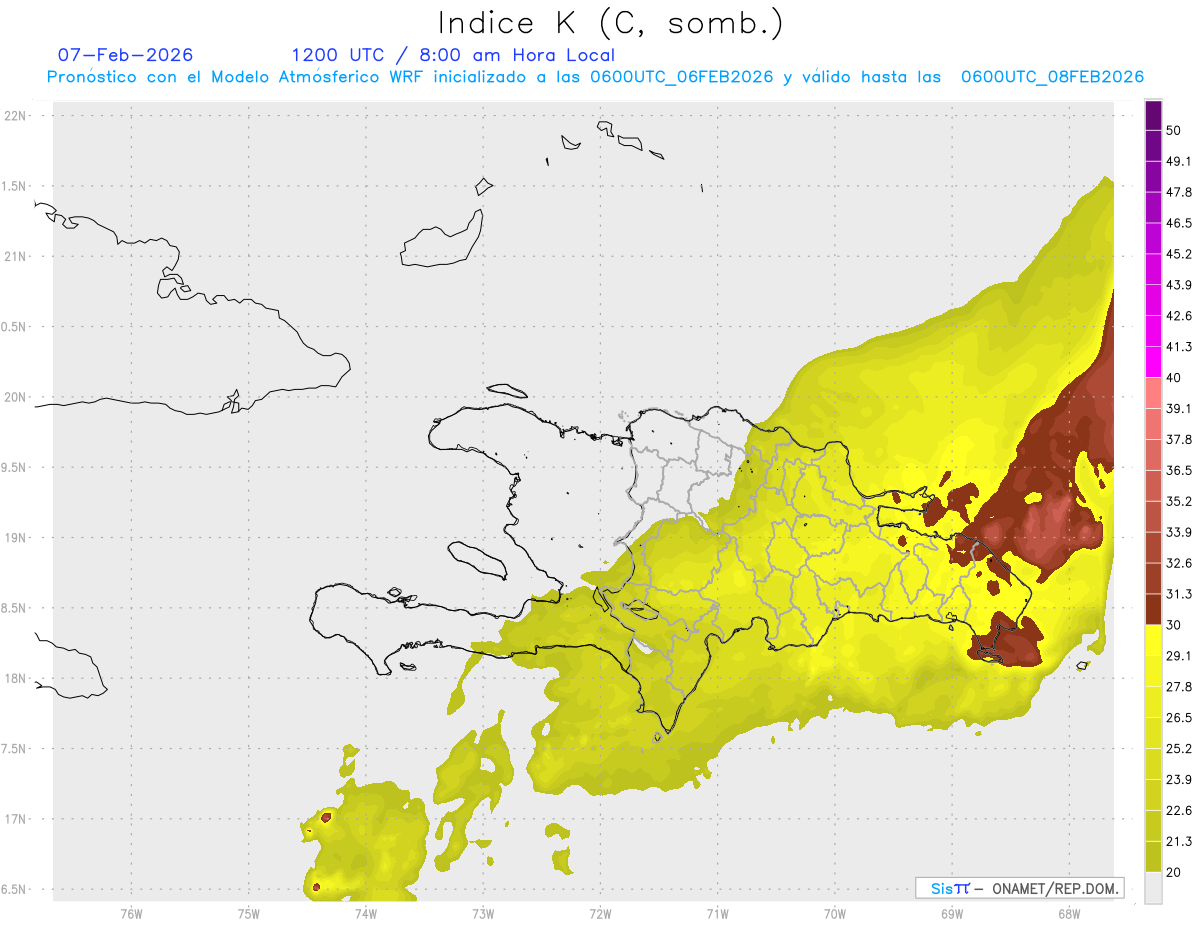Click the 'SisTT – ONAMET/REP.DOM.' credit box
The width and height of the screenshot is (1200, 927).
coord(1019,888)
